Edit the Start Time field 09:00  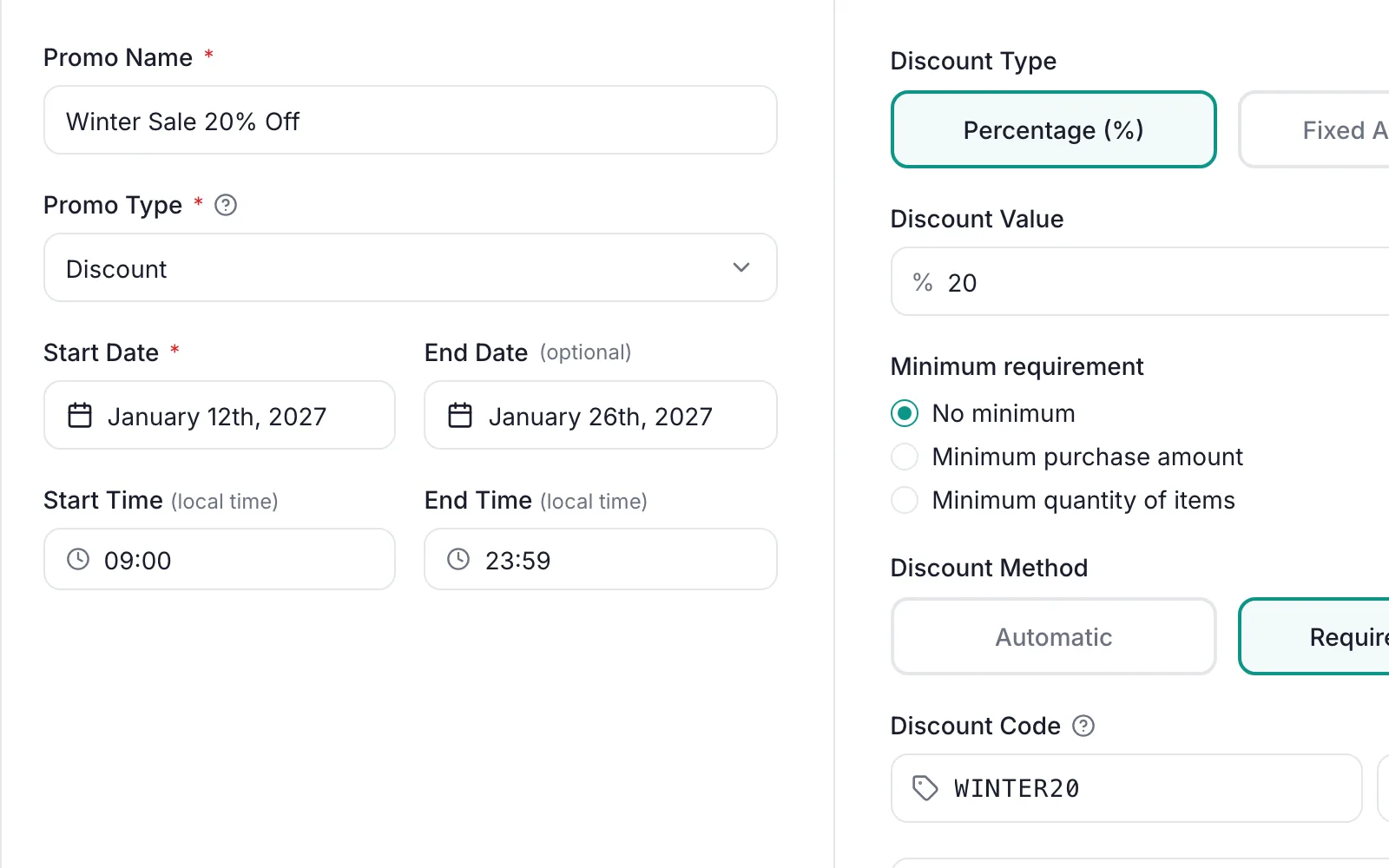click(220, 559)
